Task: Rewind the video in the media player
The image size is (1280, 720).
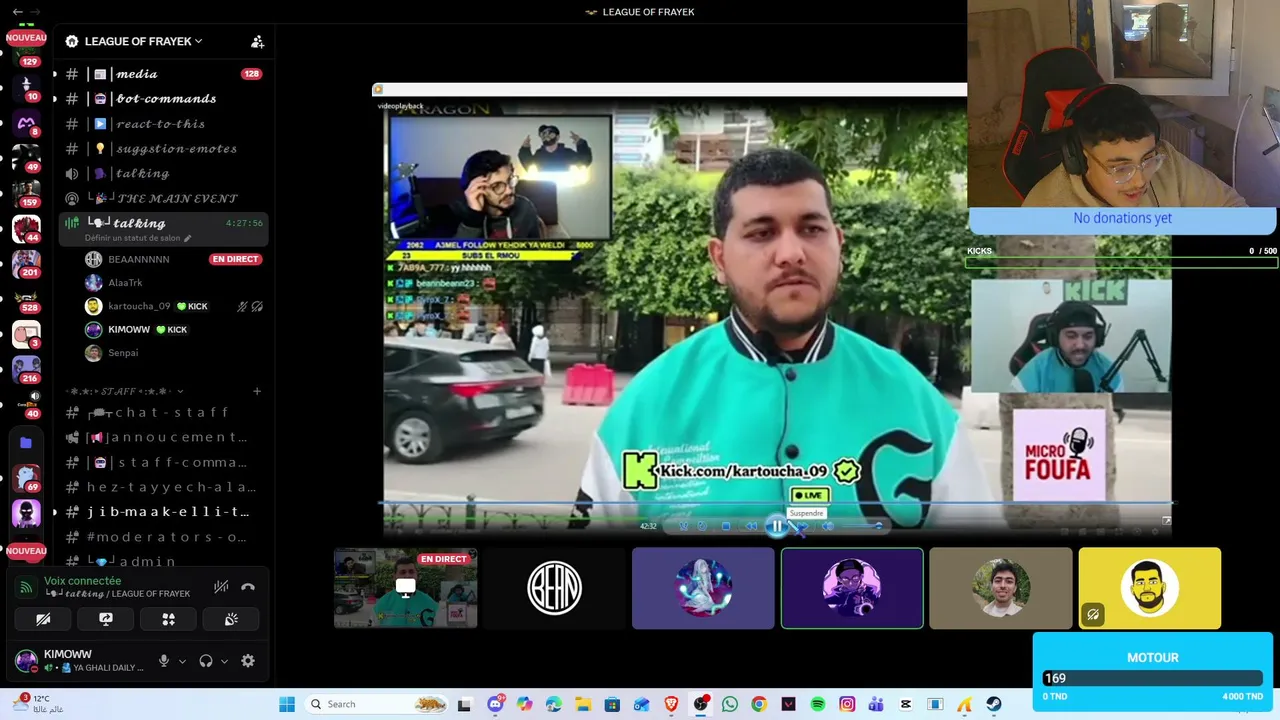Action: pyautogui.click(x=751, y=526)
